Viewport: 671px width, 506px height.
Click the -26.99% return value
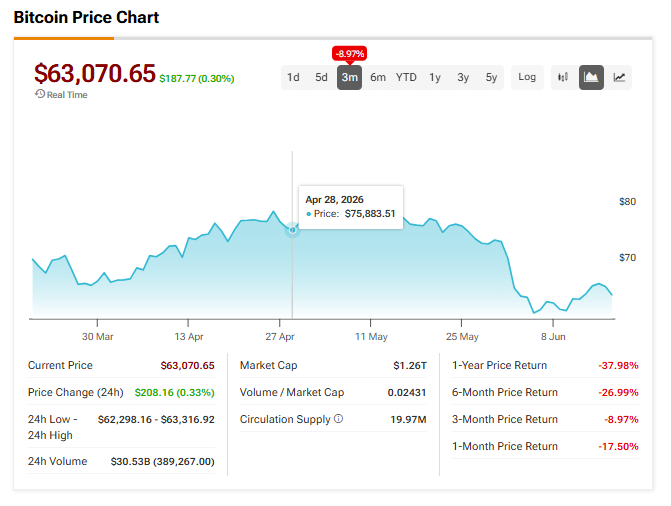tap(618, 393)
